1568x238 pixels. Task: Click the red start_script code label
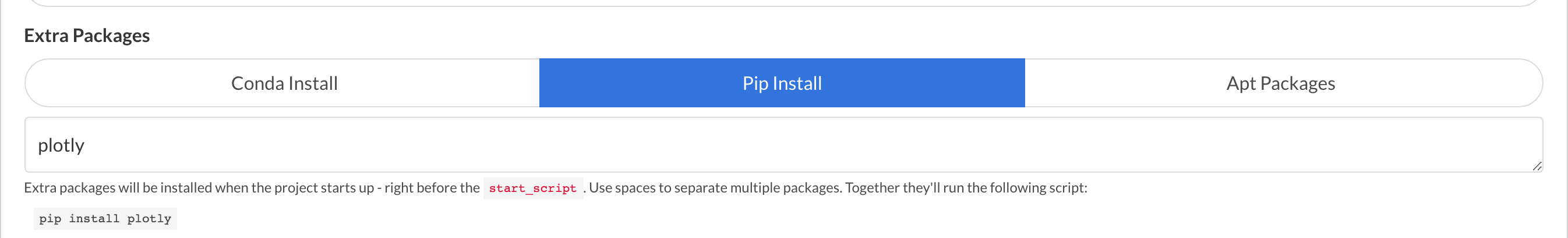[x=532, y=188]
